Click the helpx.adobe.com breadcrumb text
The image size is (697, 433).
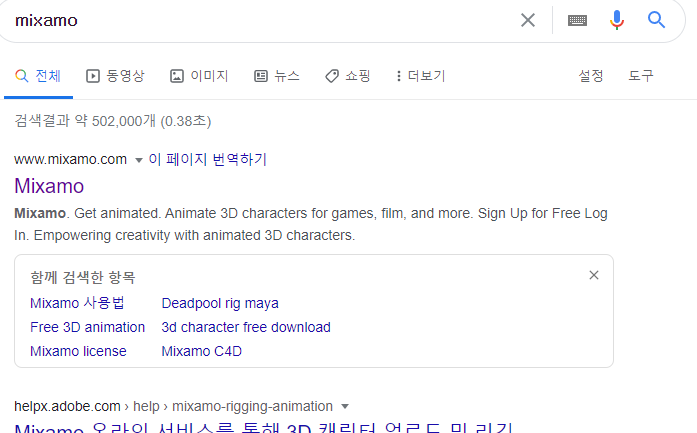point(173,406)
